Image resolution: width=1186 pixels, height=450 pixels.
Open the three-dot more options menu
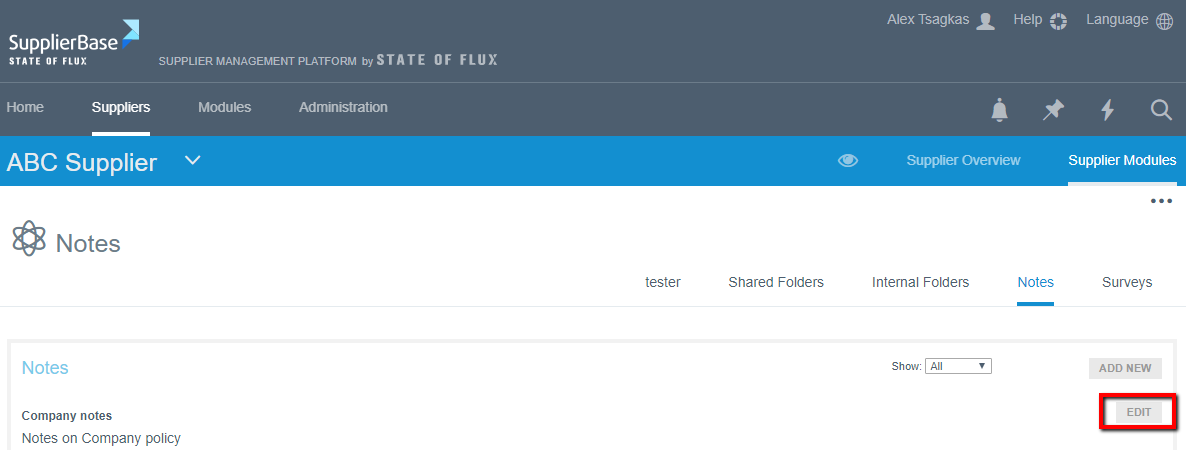[1160, 202]
